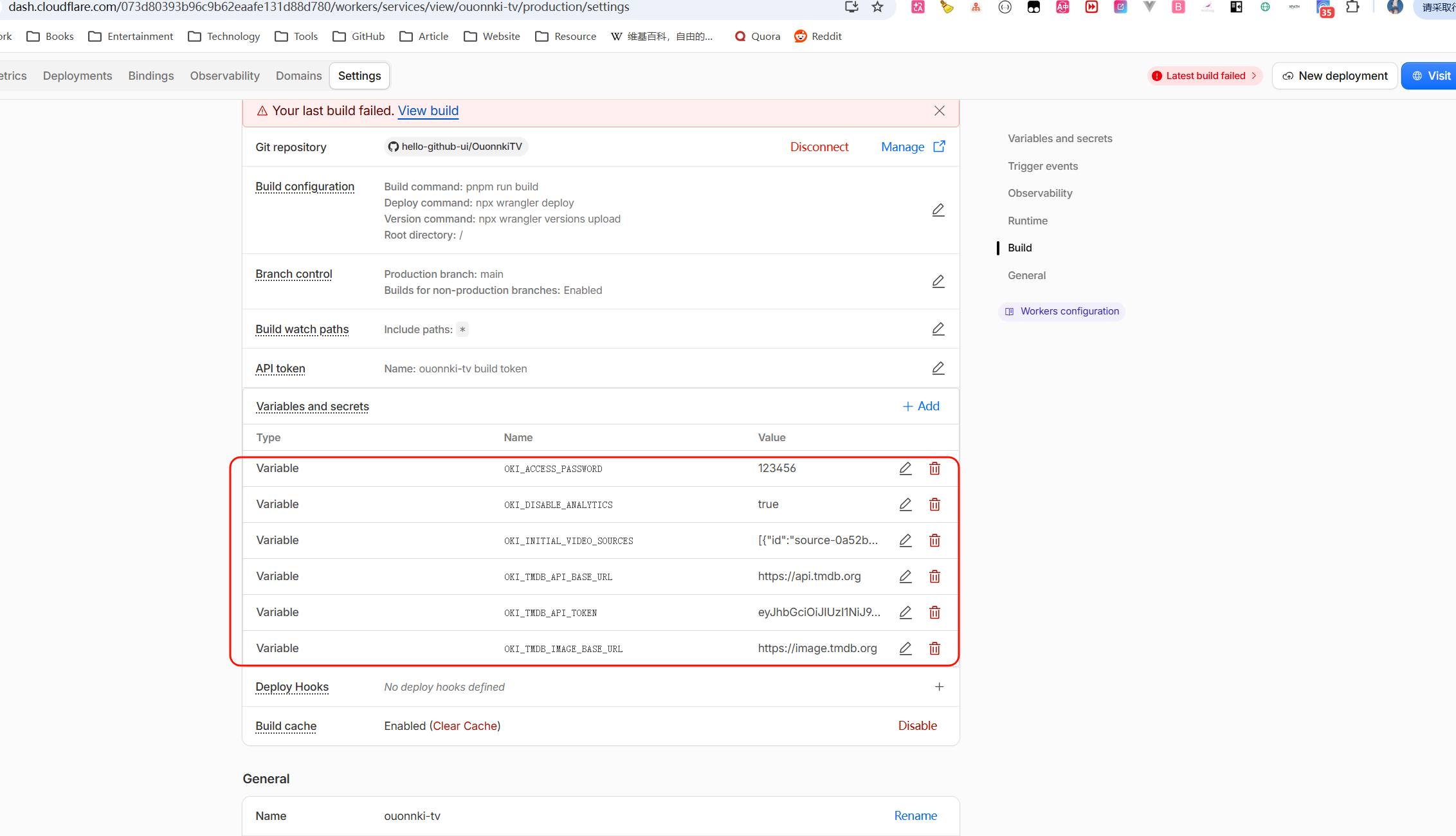The image size is (1456, 836).
Task: Open the Resource bookmark folder
Action: pyautogui.click(x=566, y=37)
